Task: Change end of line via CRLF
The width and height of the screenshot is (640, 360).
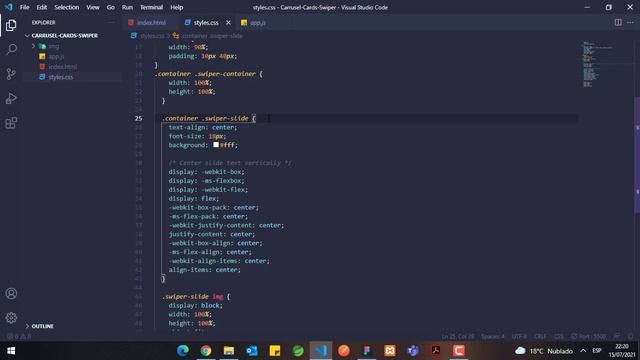Action: (540, 336)
